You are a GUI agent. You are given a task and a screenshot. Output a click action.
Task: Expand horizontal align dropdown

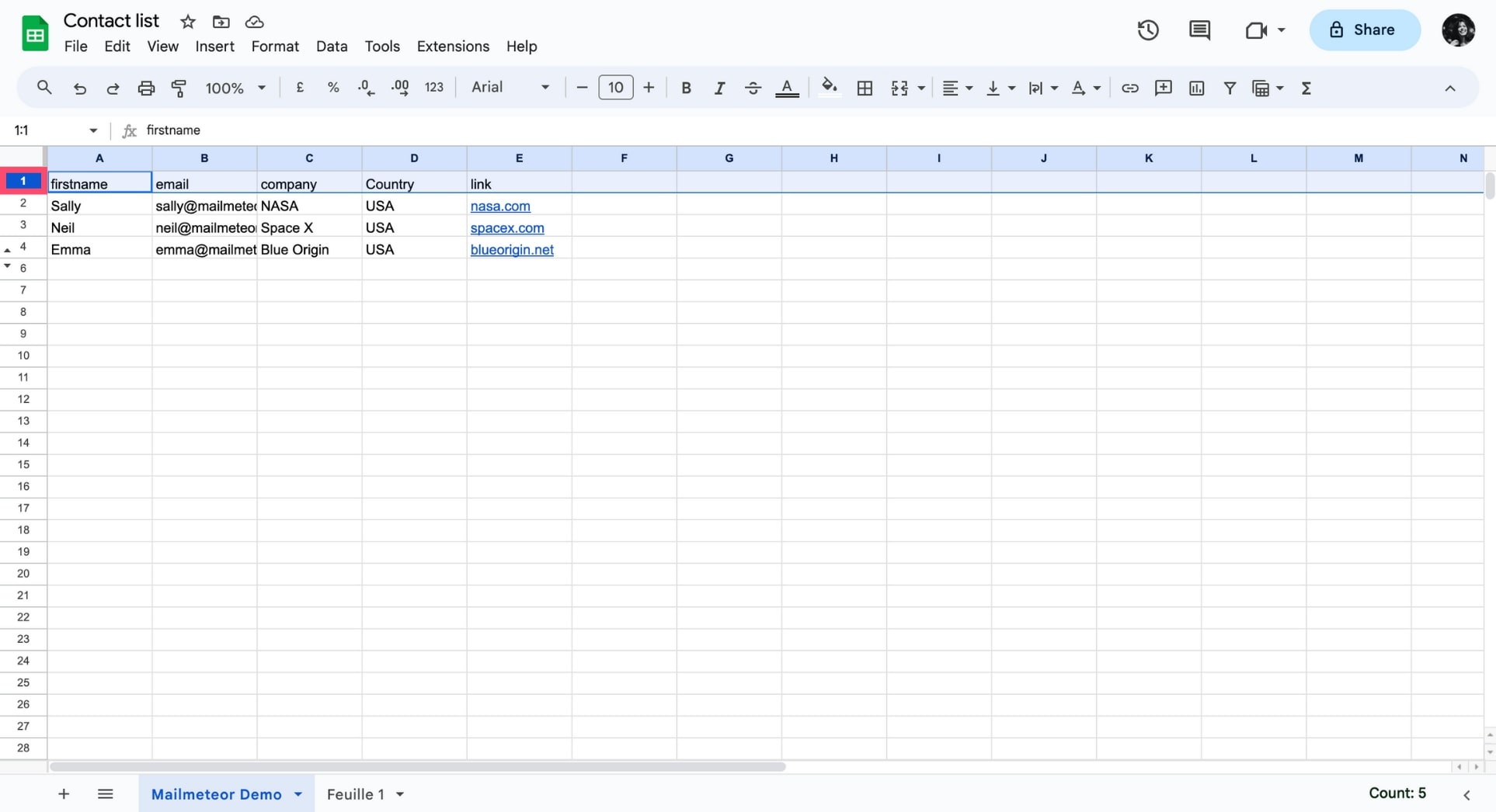tap(969, 88)
